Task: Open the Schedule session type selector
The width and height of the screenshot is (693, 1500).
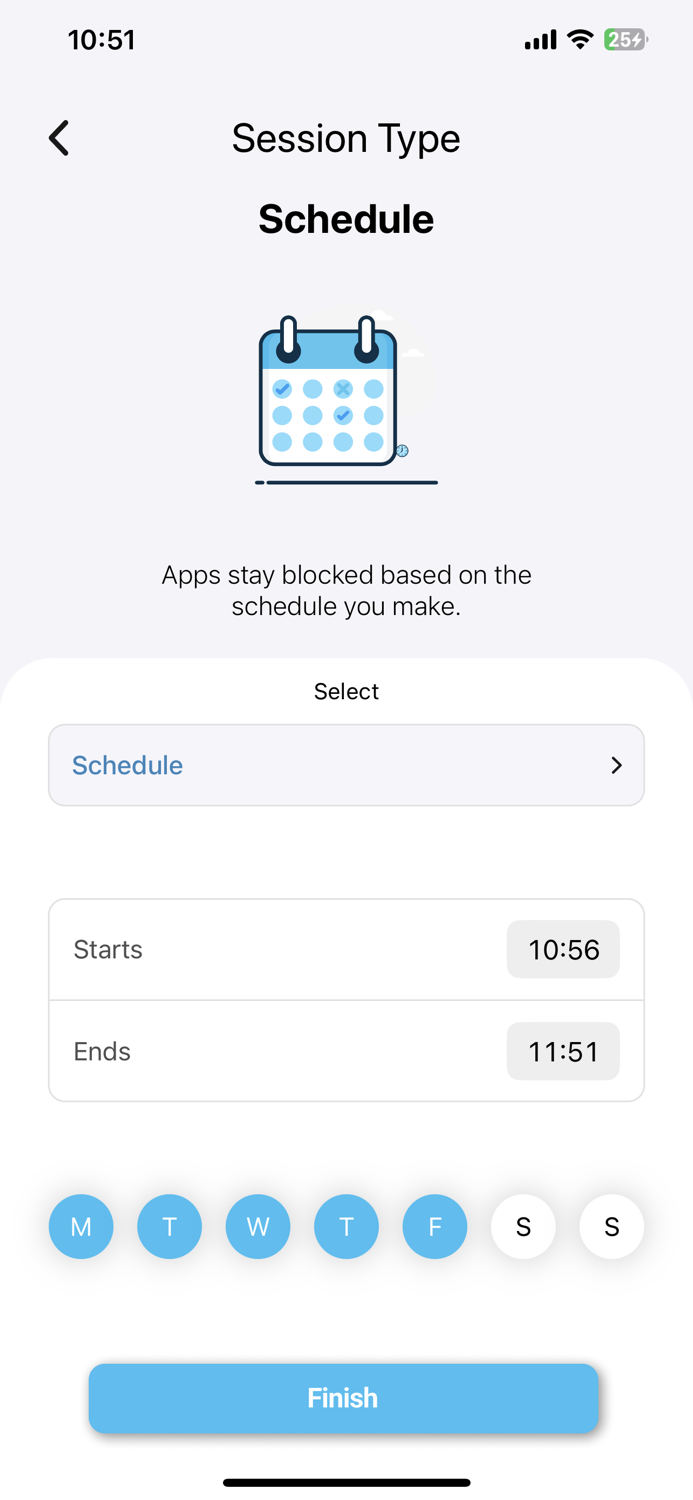Action: pyautogui.click(x=346, y=765)
